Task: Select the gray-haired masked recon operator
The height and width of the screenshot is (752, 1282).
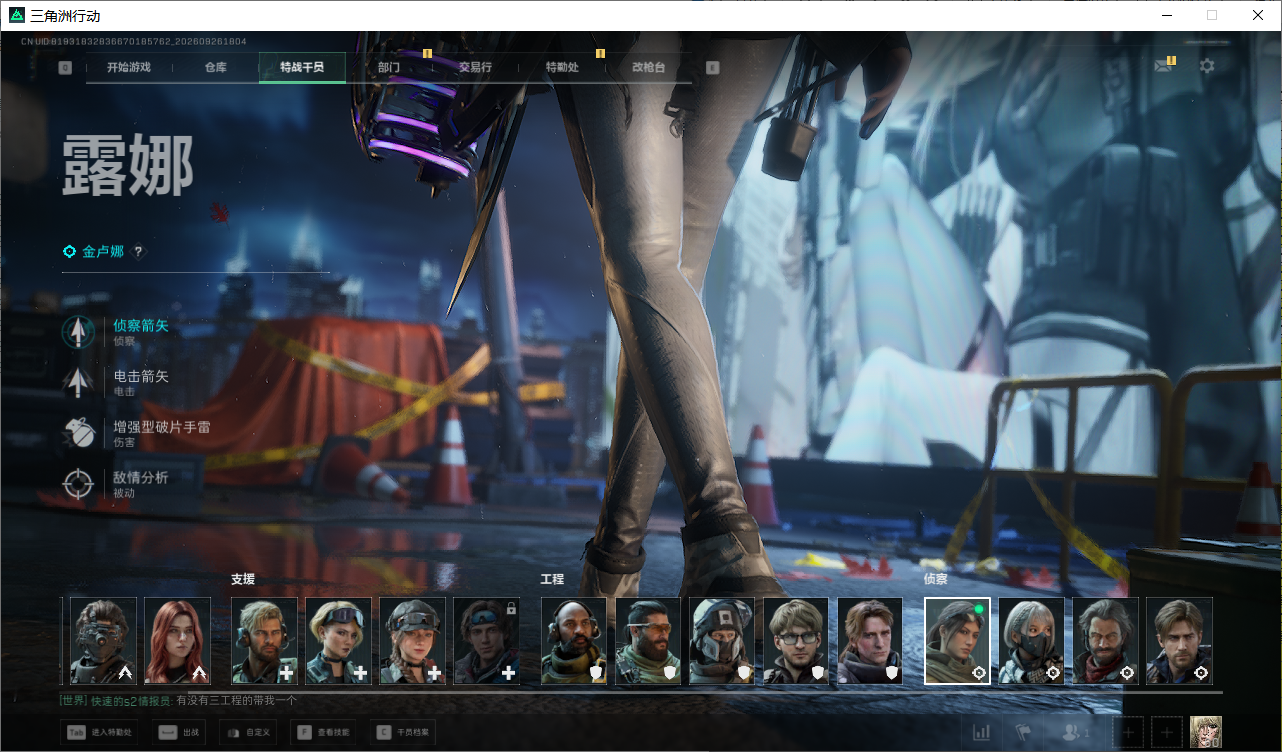Action: pos(1032,641)
